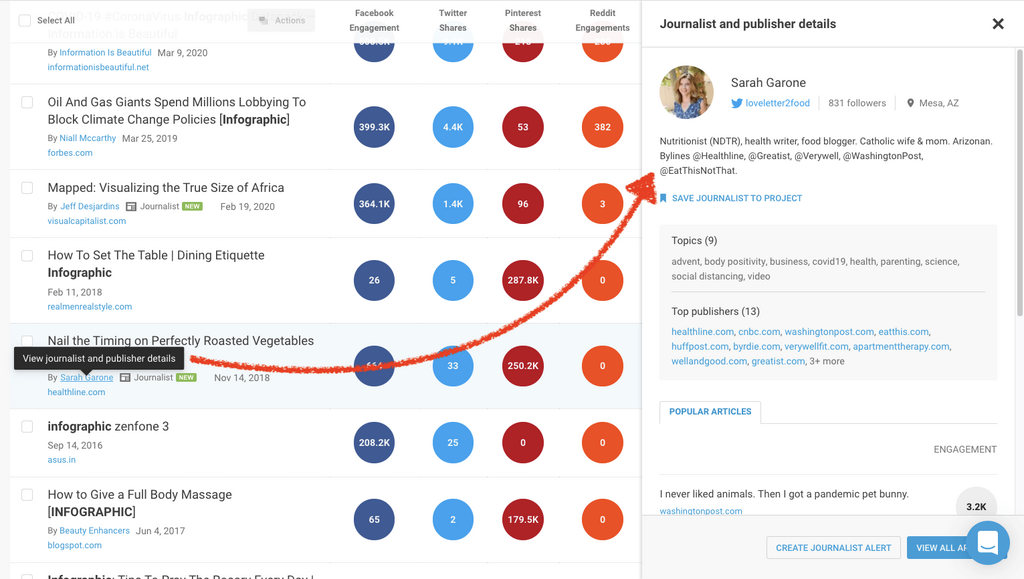This screenshot has height=579, width=1024.
Task: Click the 287.8K Pinterest shares circle
Action: tap(523, 281)
